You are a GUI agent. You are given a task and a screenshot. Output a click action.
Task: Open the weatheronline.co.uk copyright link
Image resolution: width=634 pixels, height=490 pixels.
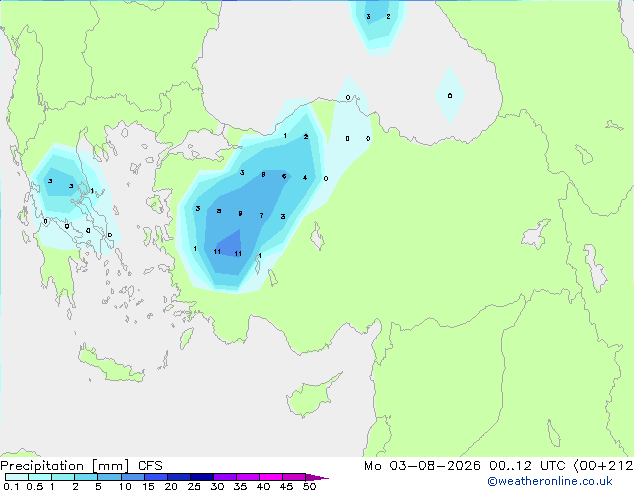coord(550,481)
